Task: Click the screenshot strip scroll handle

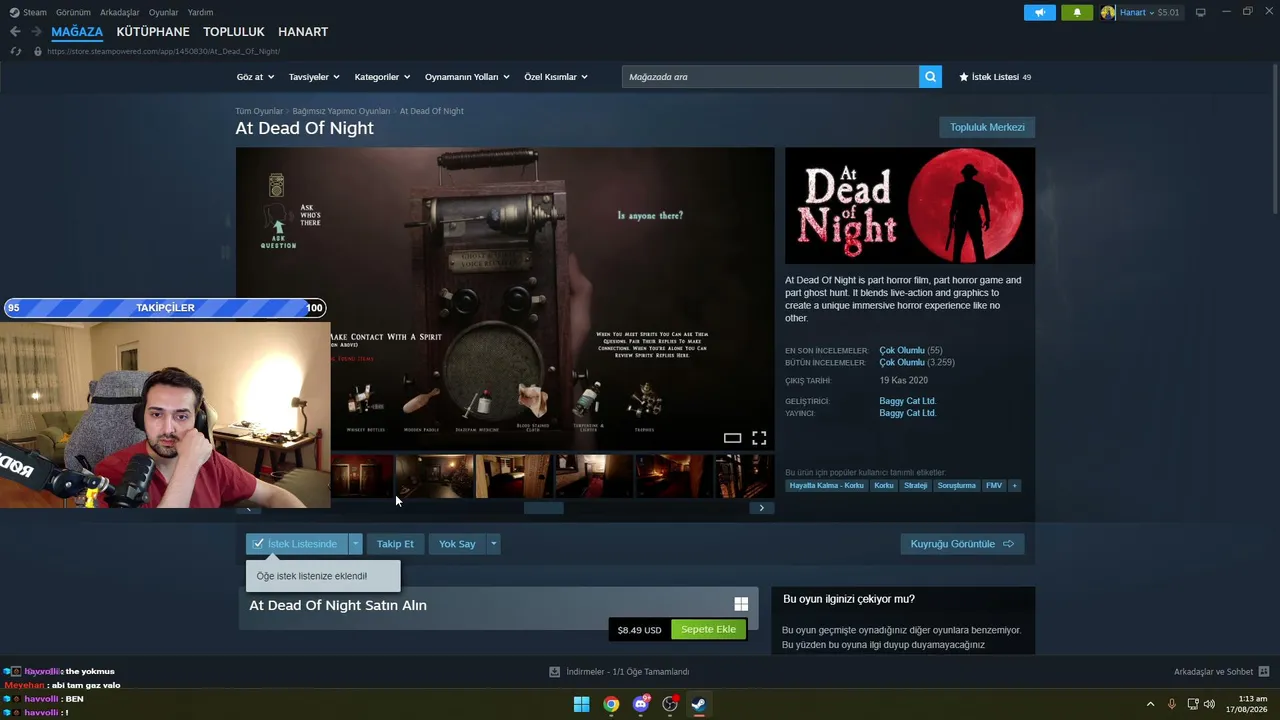Action: [544, 508]
